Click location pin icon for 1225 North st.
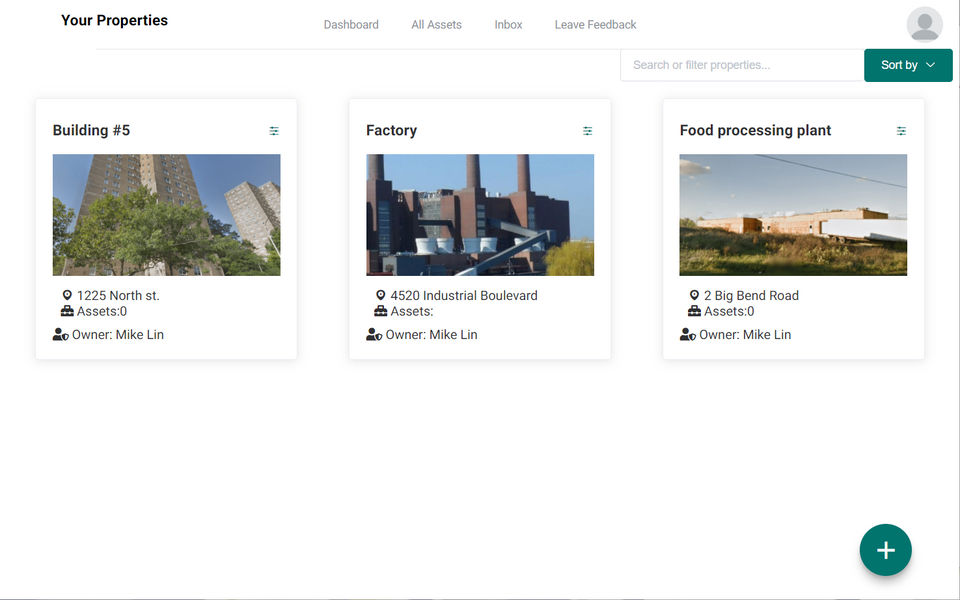The height and width of the screenshot is (600, 960). coord(67,296)
